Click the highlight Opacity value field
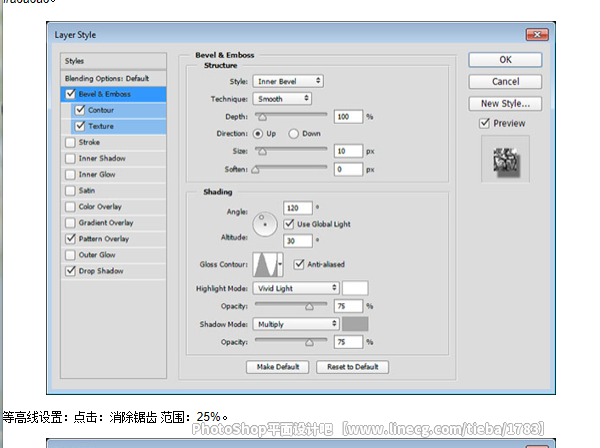Viewport: 600px width, 448px height. (348, 306)
